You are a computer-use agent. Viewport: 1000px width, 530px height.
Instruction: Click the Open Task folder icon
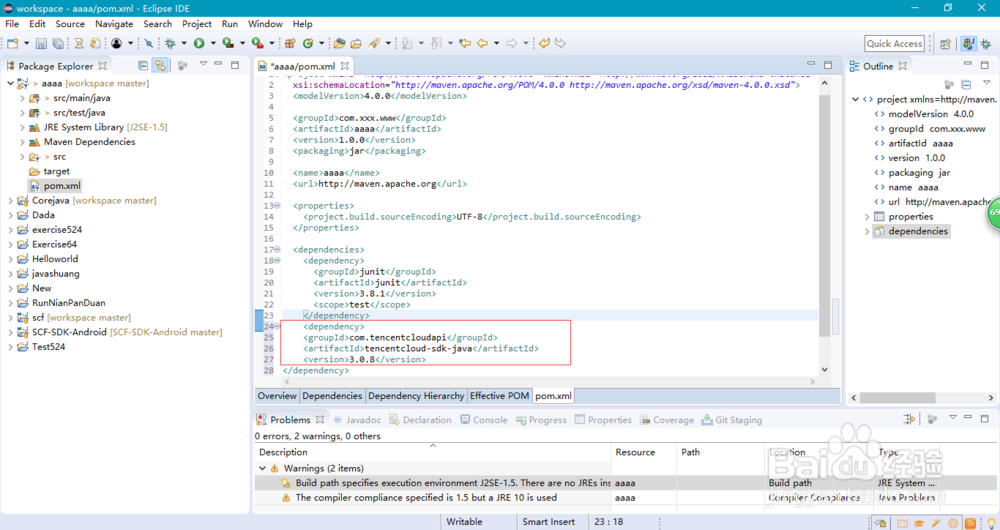point(356,43)
